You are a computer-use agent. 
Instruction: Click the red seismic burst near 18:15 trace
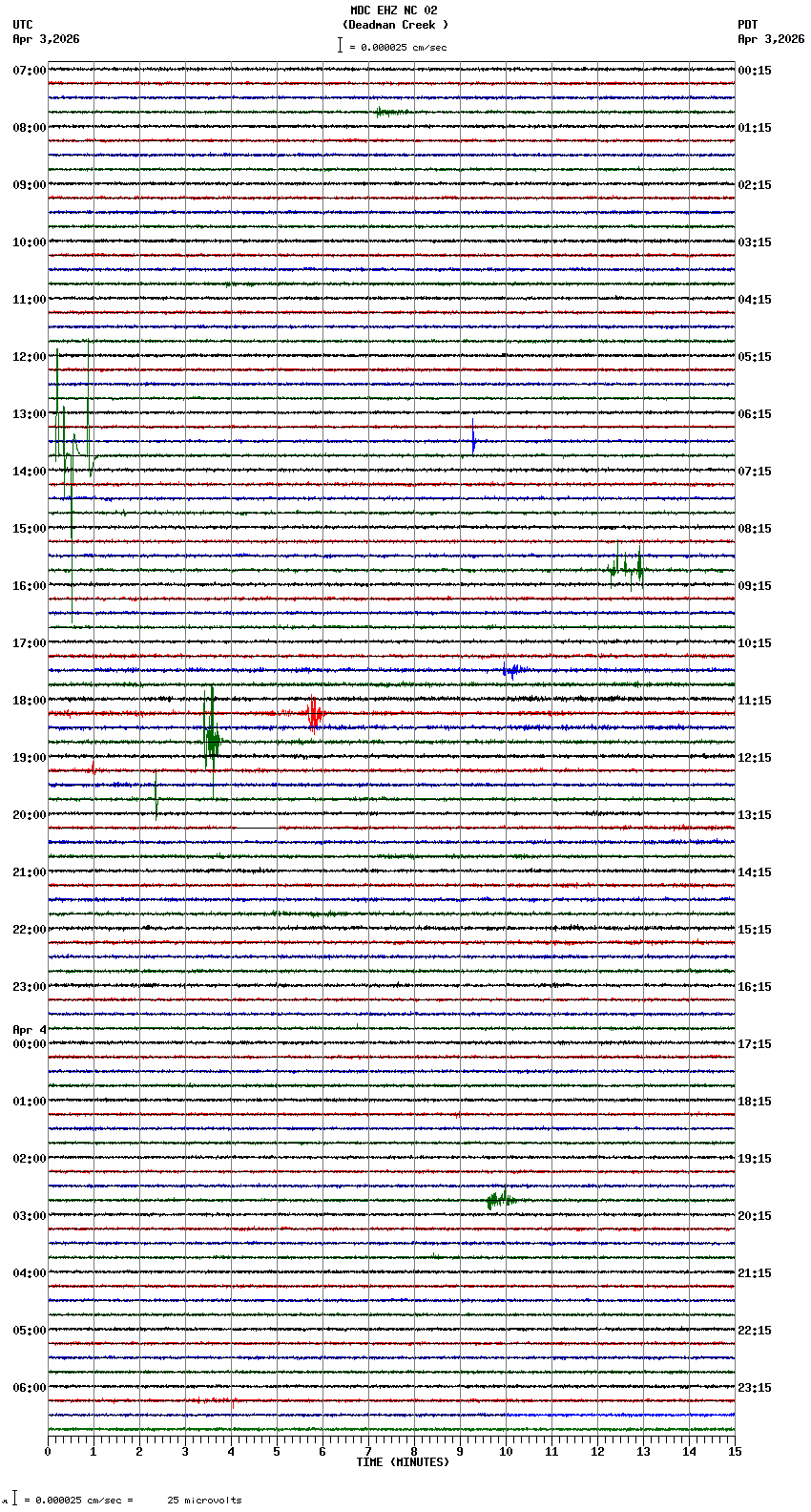(x=314, y=713)
